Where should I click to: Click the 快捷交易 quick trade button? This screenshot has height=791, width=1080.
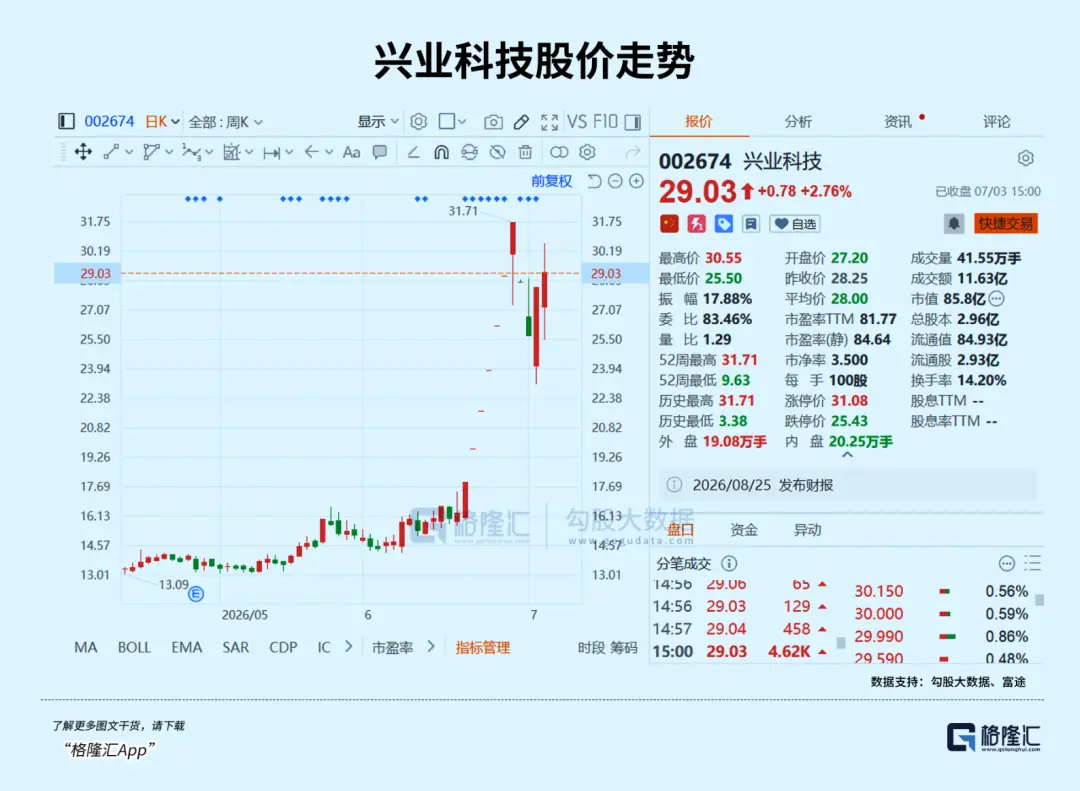[1006, 224]
